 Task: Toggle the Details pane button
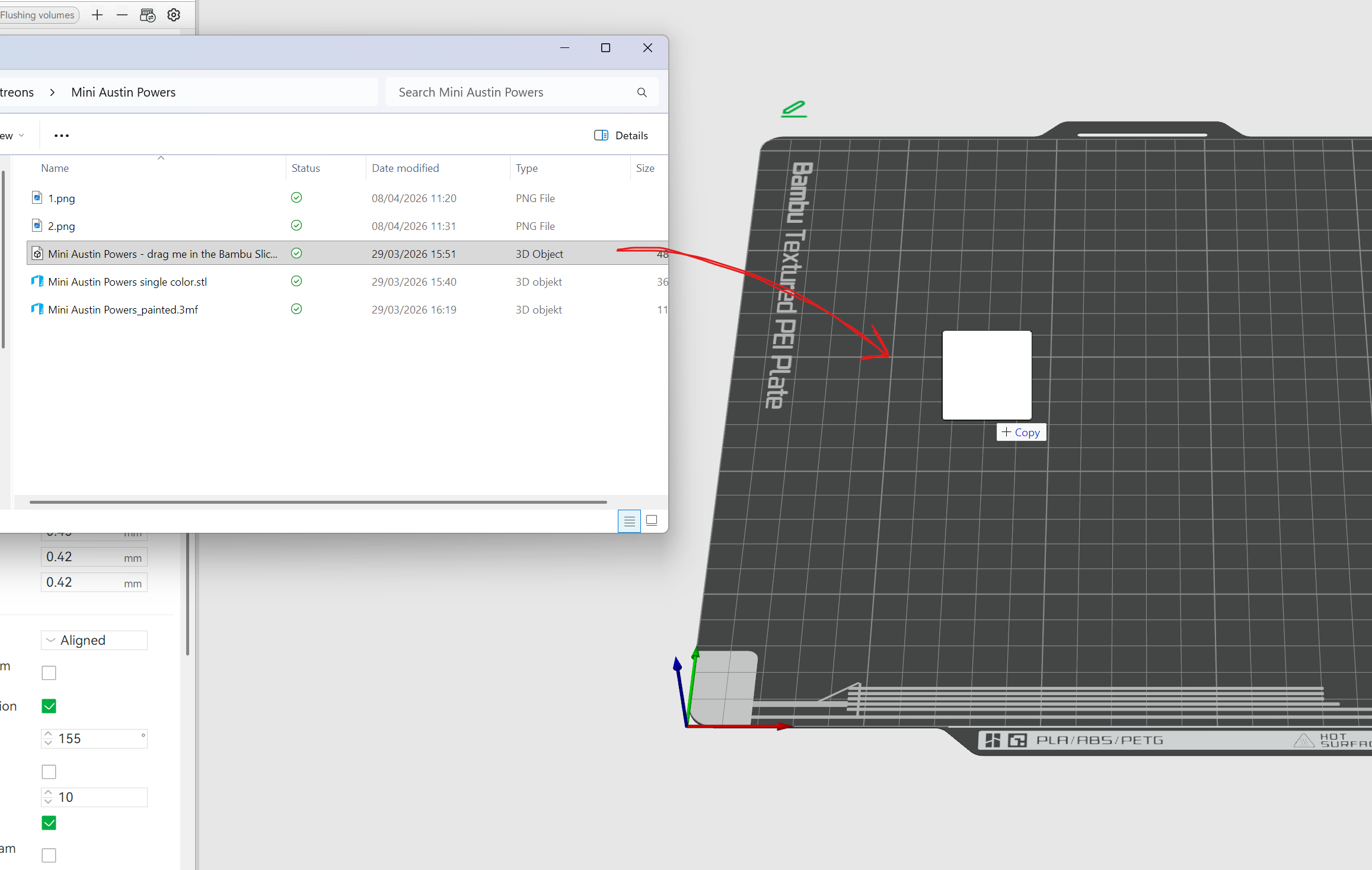[621, 136]
